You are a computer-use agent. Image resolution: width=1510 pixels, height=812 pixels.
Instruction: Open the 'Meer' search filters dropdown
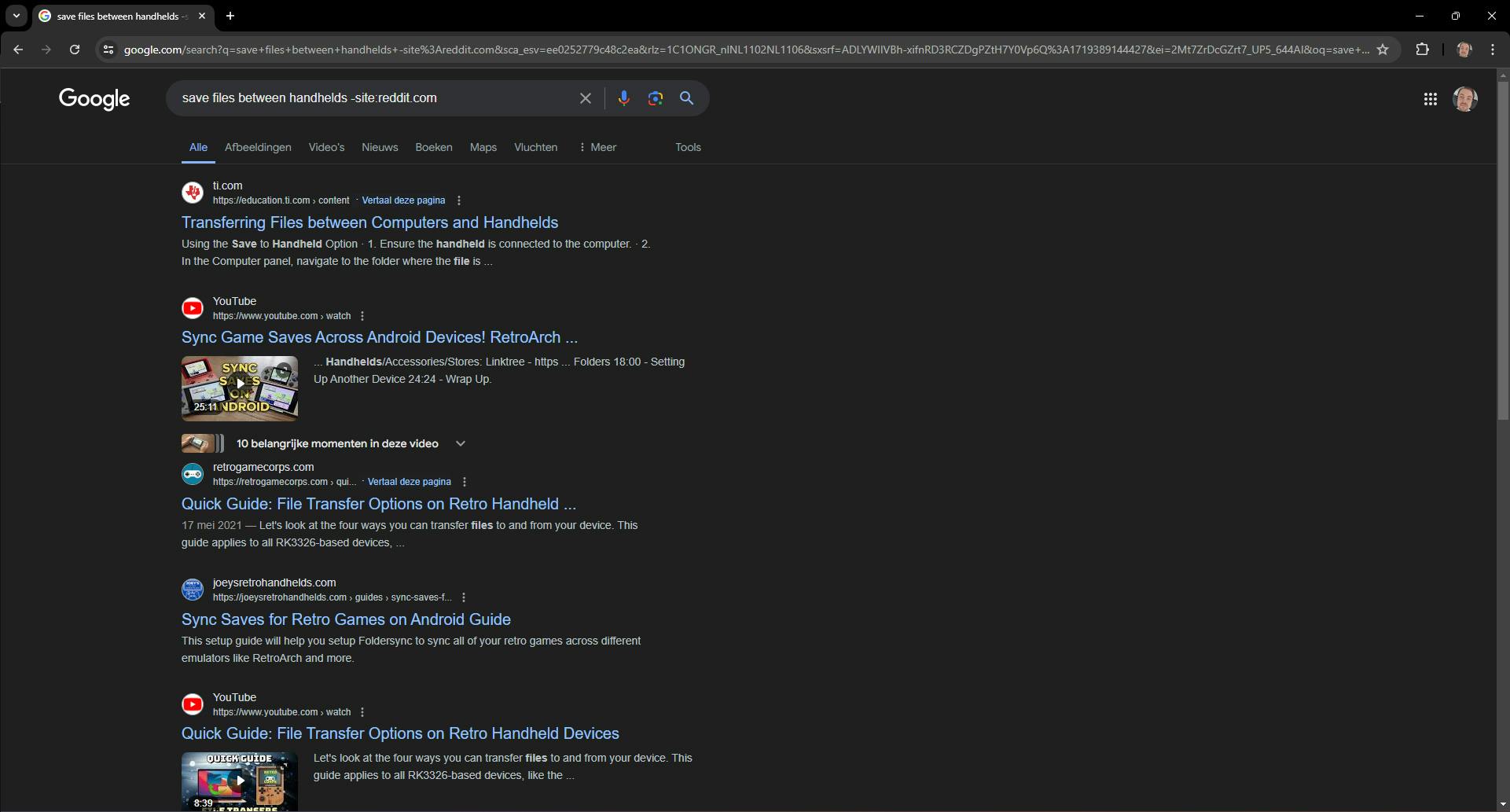(597, 147)
